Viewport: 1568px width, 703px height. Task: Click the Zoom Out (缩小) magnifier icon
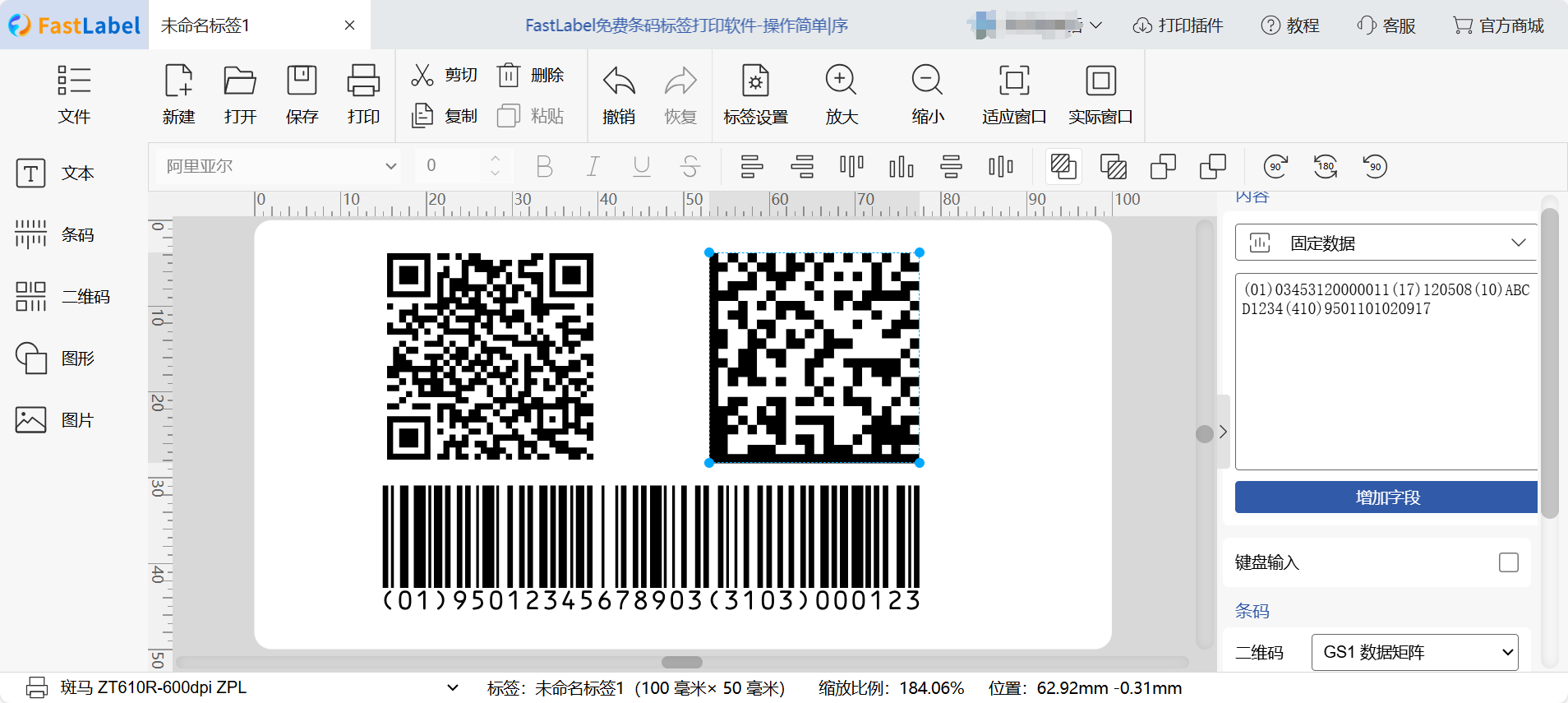(927, 81)
